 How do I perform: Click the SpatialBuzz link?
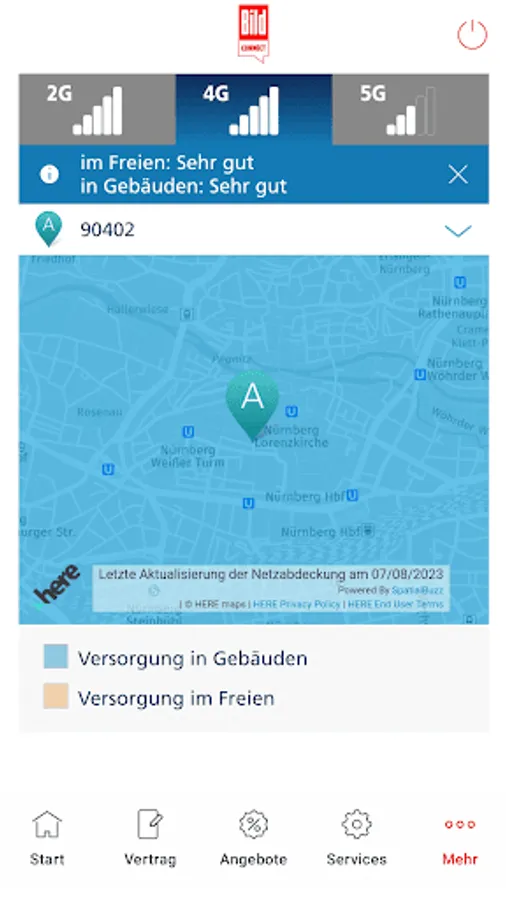pyautogui.click(x=417, y=590)
